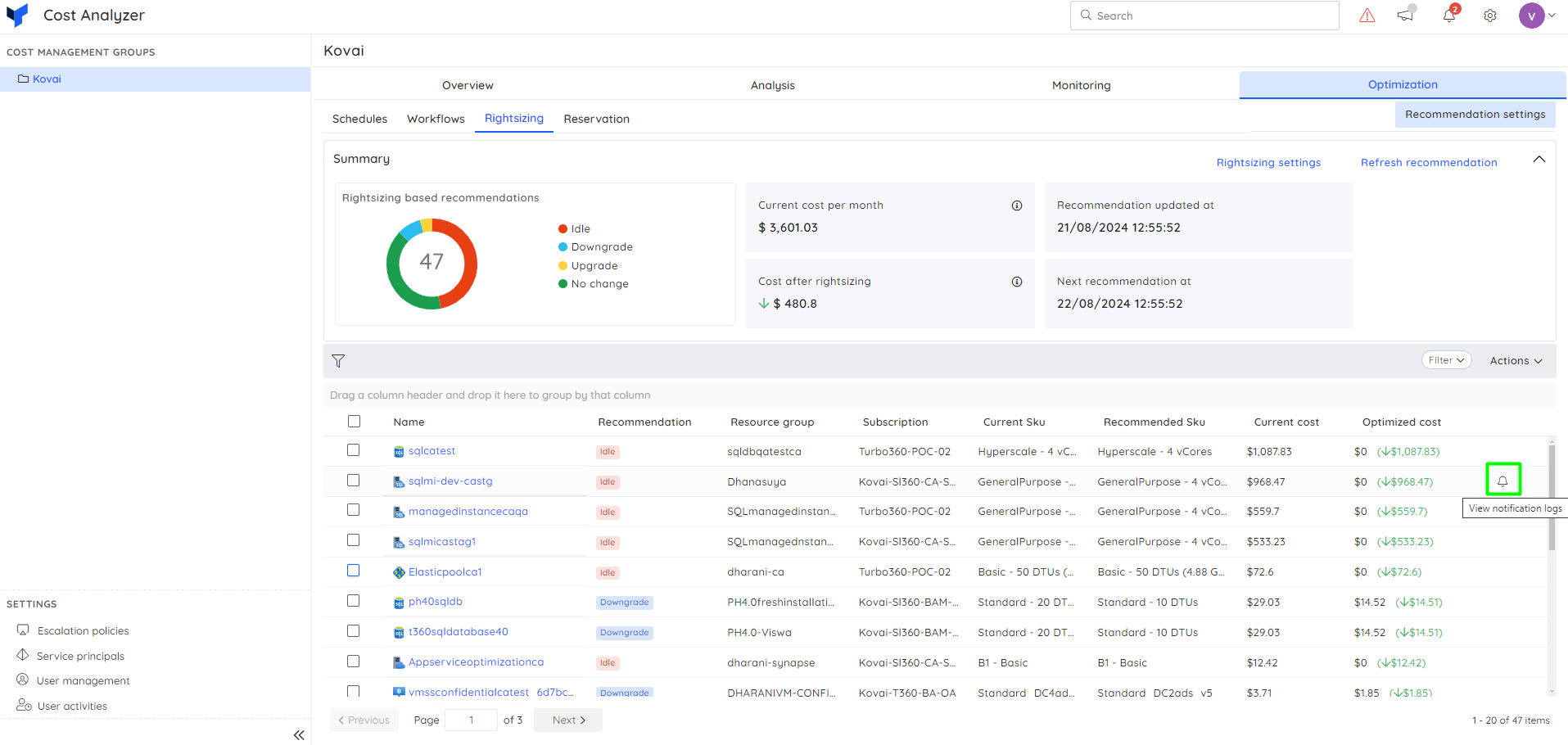Open the Rightsizing settings link
1568x745 pixels.
pyautogui.click(x=1268, y=163)
